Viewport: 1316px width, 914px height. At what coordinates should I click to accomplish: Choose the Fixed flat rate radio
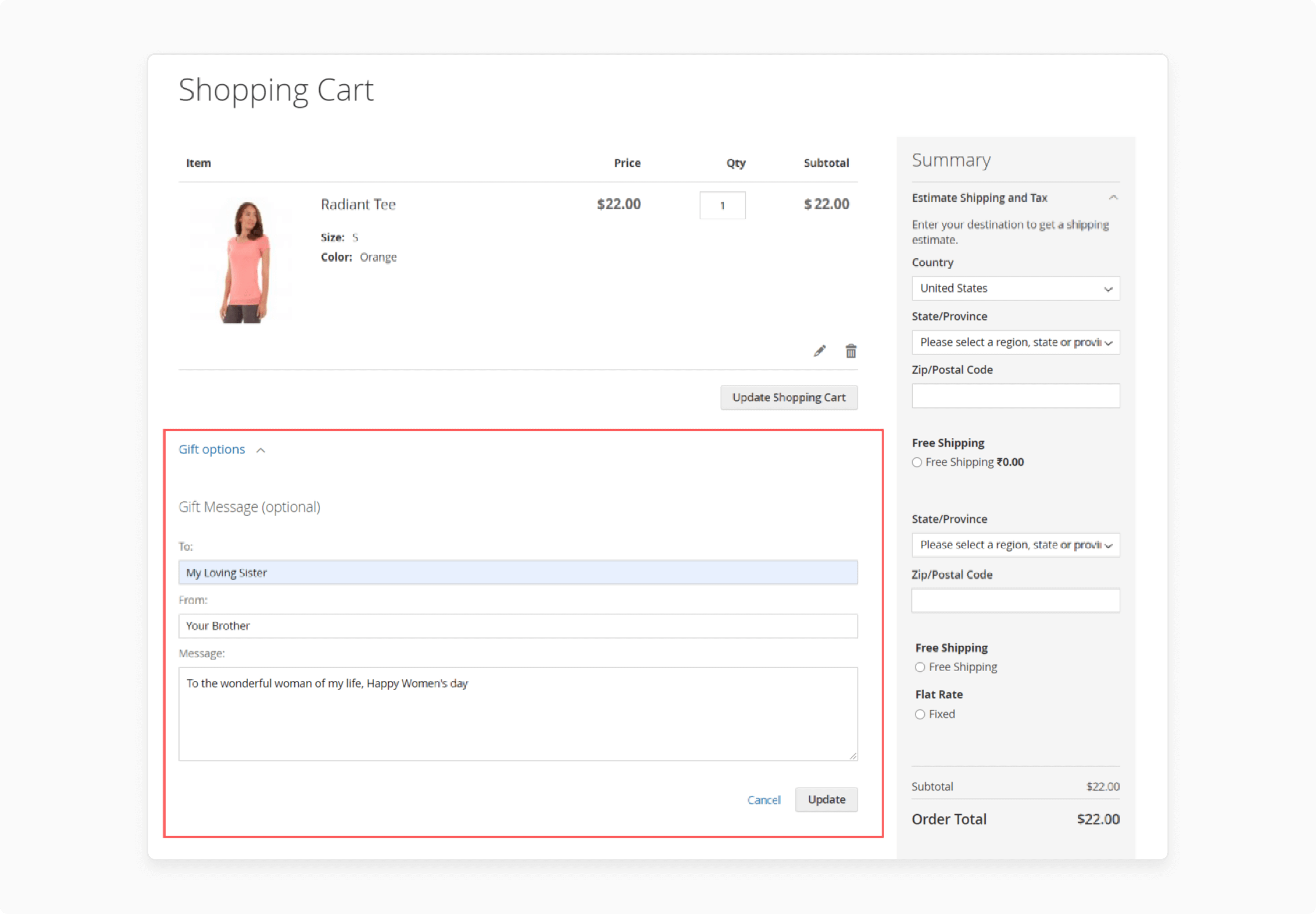click(920, 714)
